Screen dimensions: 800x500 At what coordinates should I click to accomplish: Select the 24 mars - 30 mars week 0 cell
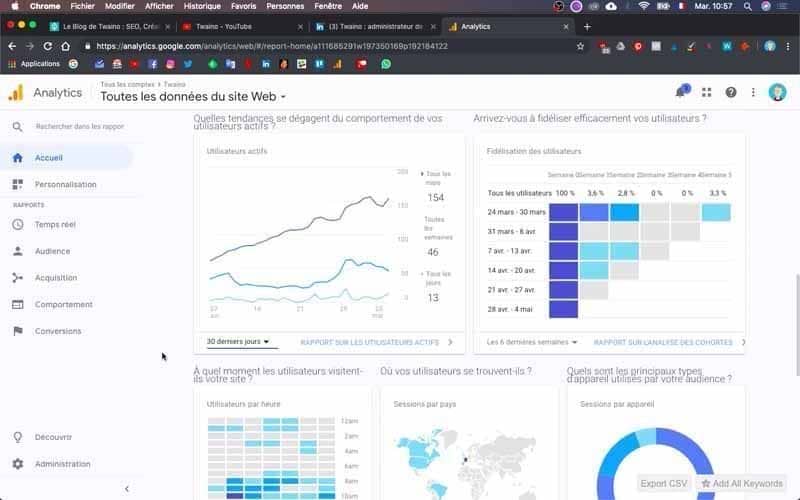(x=563, y=212)
